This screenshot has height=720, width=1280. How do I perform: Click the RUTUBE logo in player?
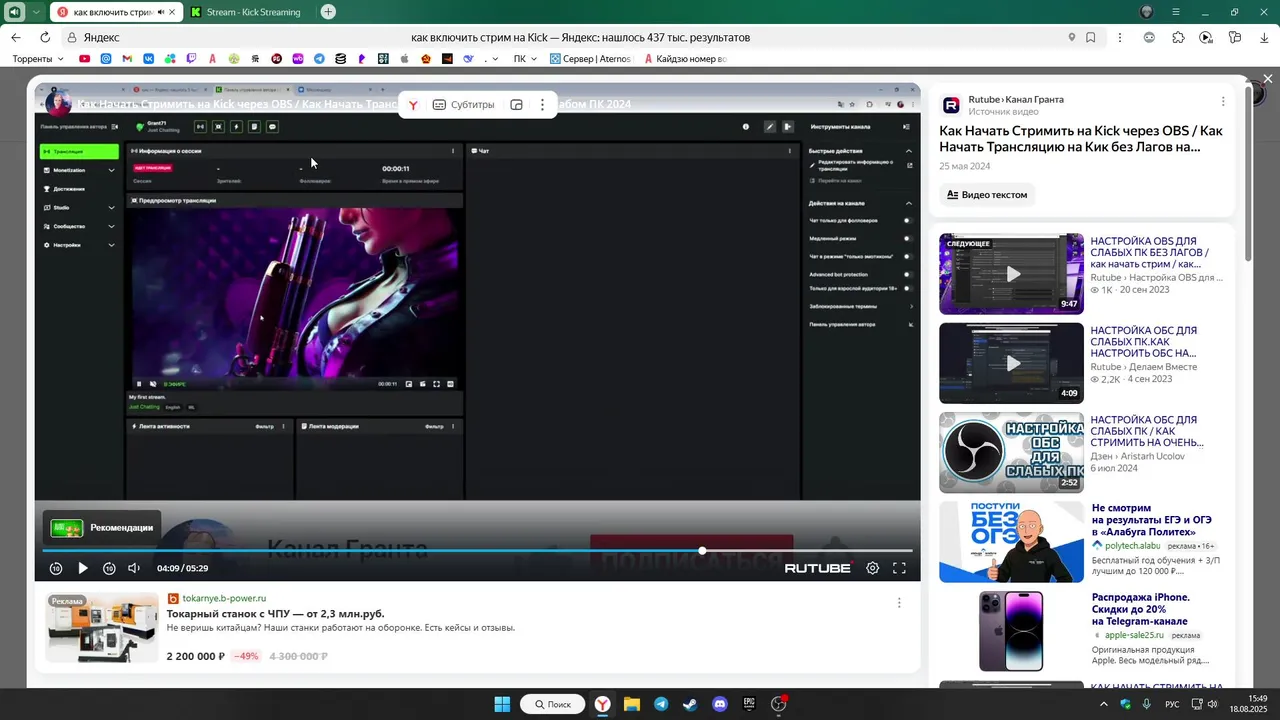(817, 568)
